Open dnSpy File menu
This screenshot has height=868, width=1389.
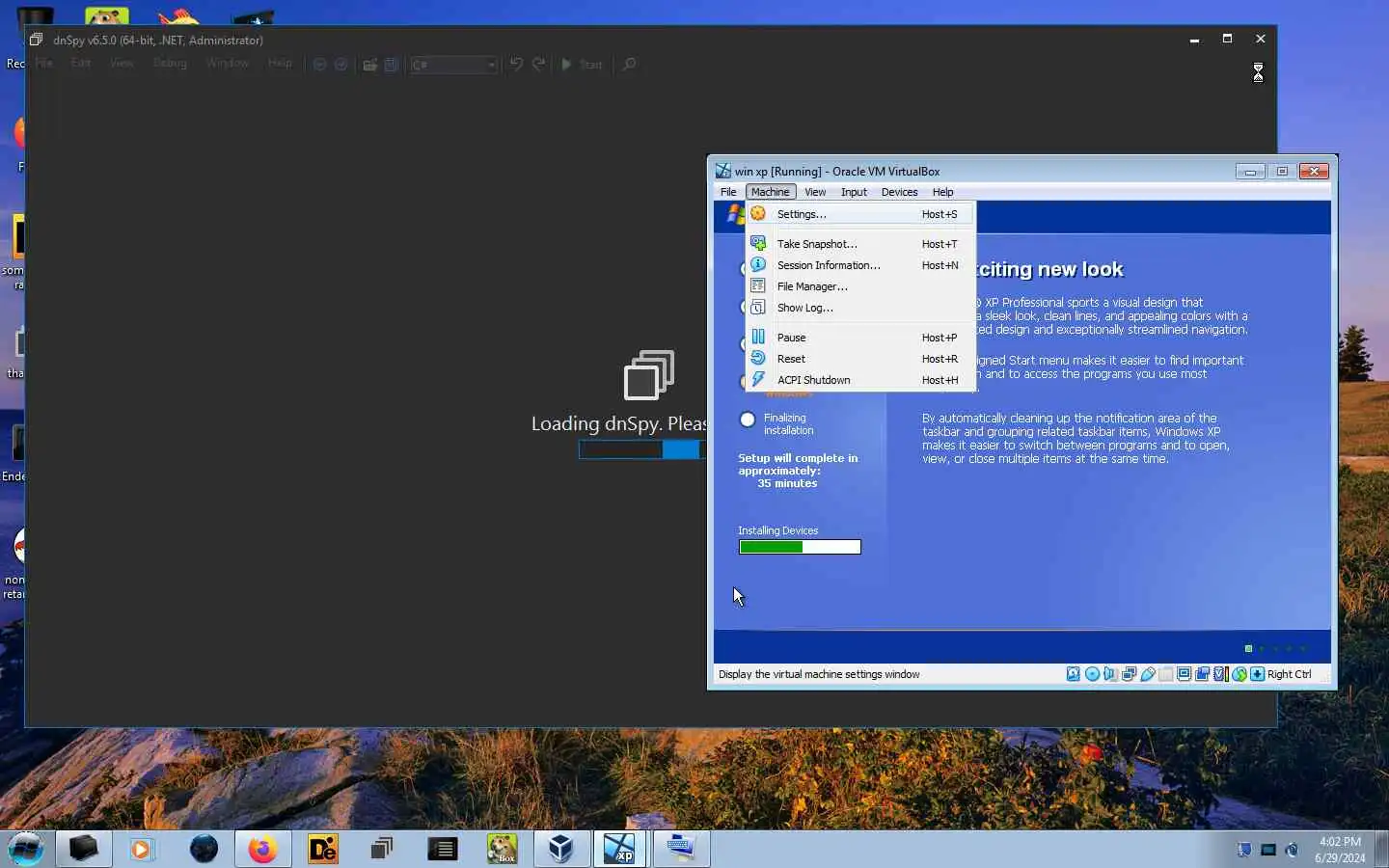[43, 63]
